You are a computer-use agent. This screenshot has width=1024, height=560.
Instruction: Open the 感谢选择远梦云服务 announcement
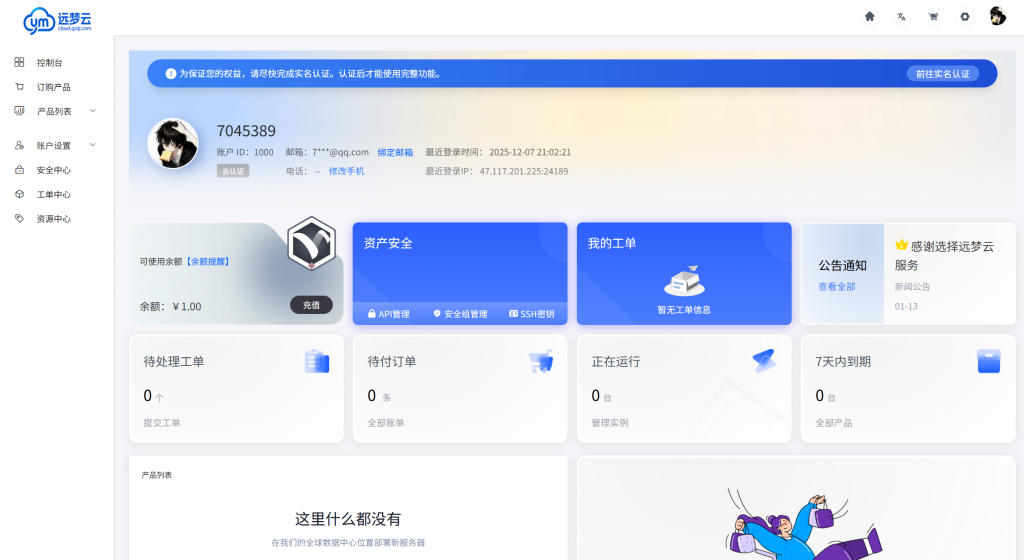point(944,255)
